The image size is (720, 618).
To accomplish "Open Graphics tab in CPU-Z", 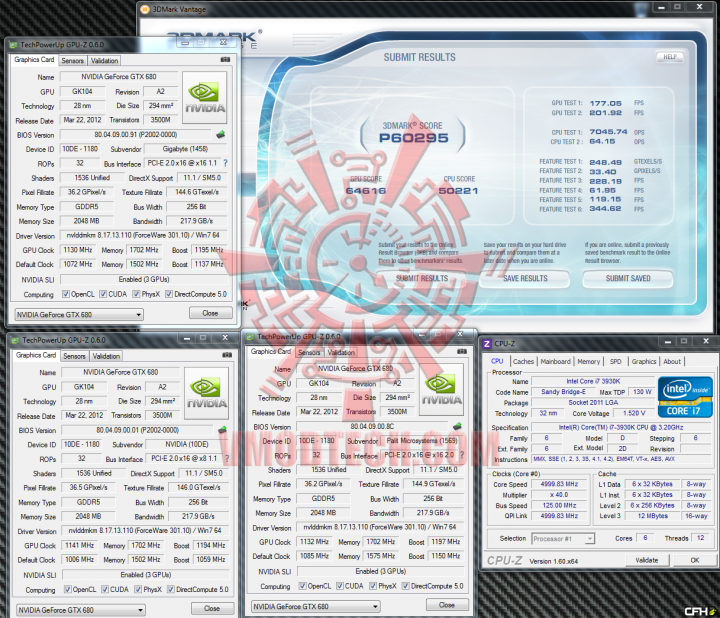I will [x=644, y=361].
